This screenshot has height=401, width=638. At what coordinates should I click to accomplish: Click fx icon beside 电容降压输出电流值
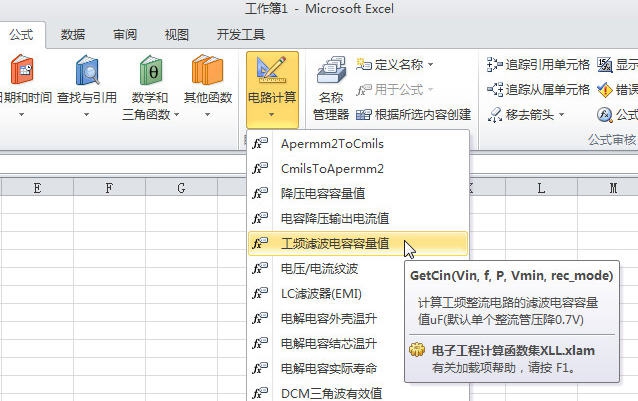coord(260,218)
